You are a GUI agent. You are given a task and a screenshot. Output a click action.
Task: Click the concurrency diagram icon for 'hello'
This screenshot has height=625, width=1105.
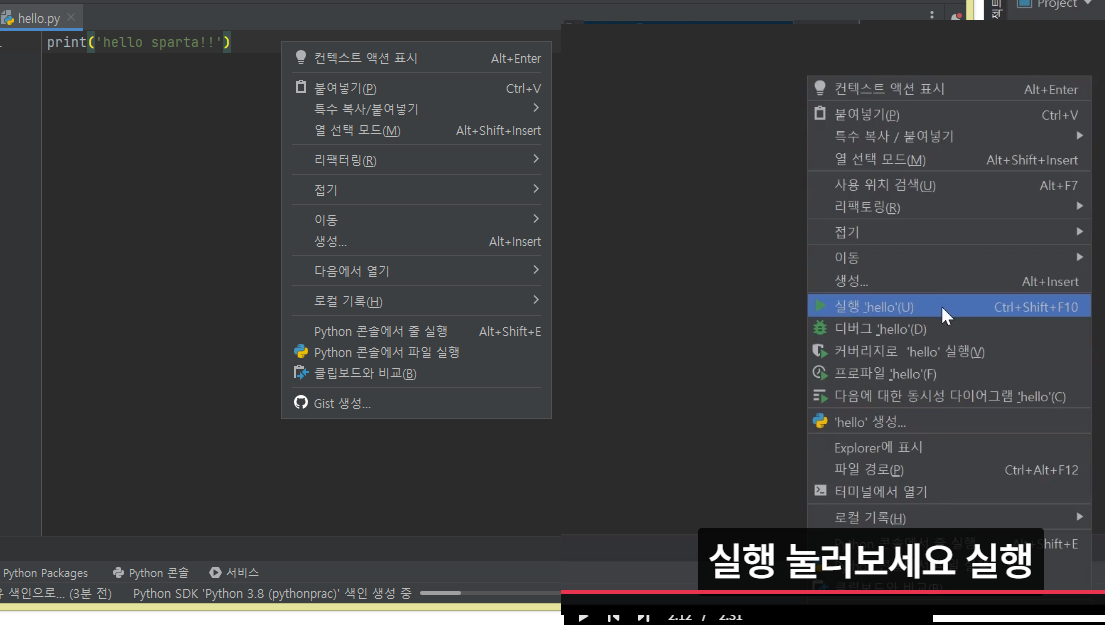coord(820,396)
